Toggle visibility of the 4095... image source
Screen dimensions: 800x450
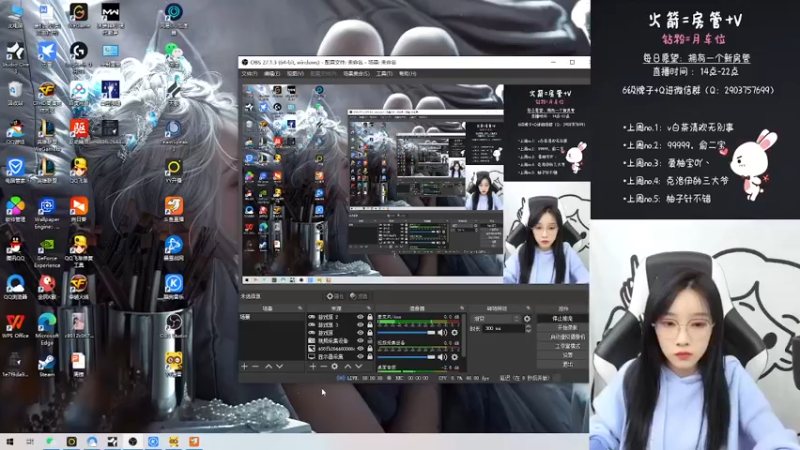[361, 349]
